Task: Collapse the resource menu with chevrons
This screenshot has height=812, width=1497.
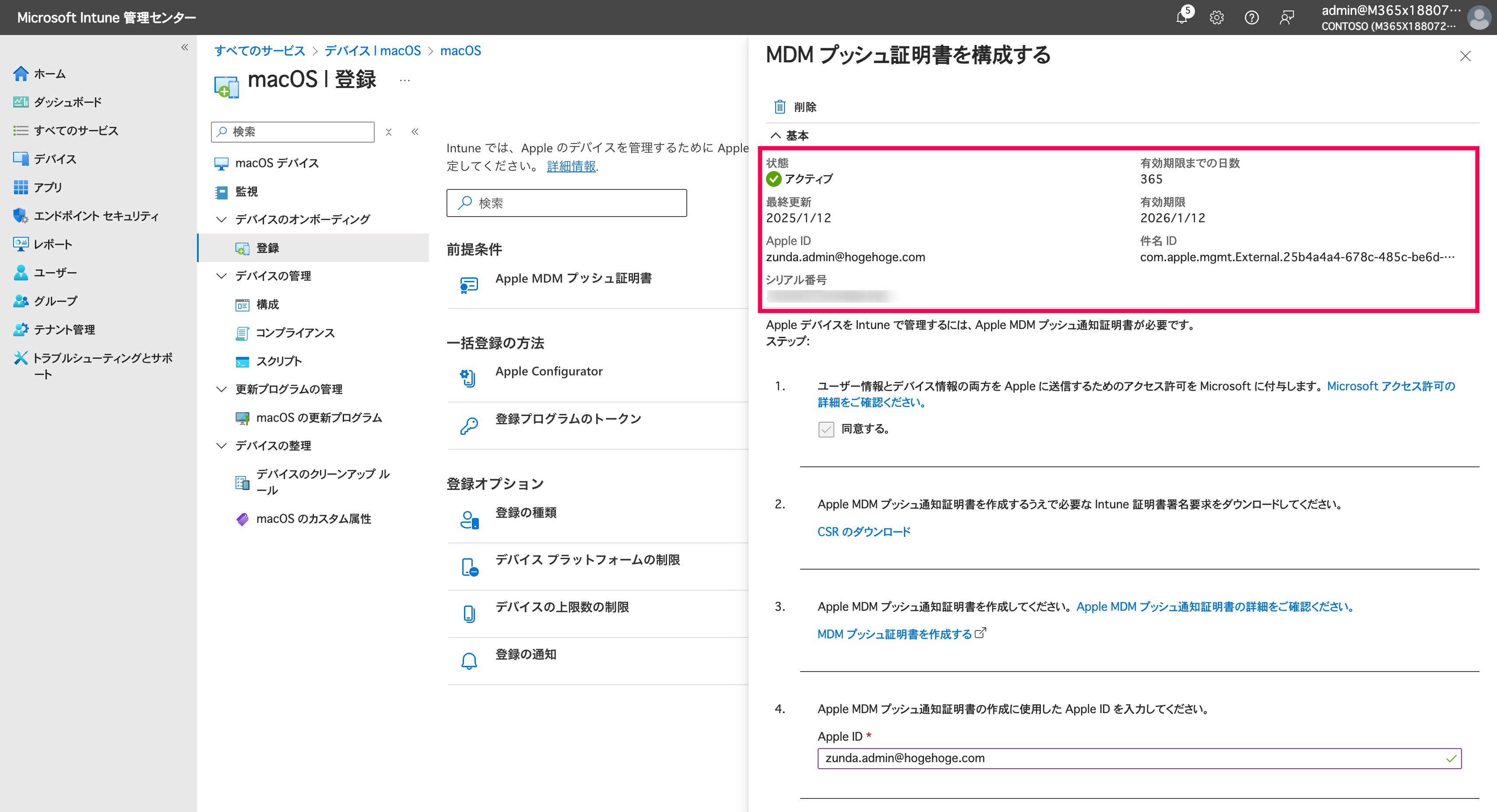Action: pyautogui.click(x=415, y=132)
